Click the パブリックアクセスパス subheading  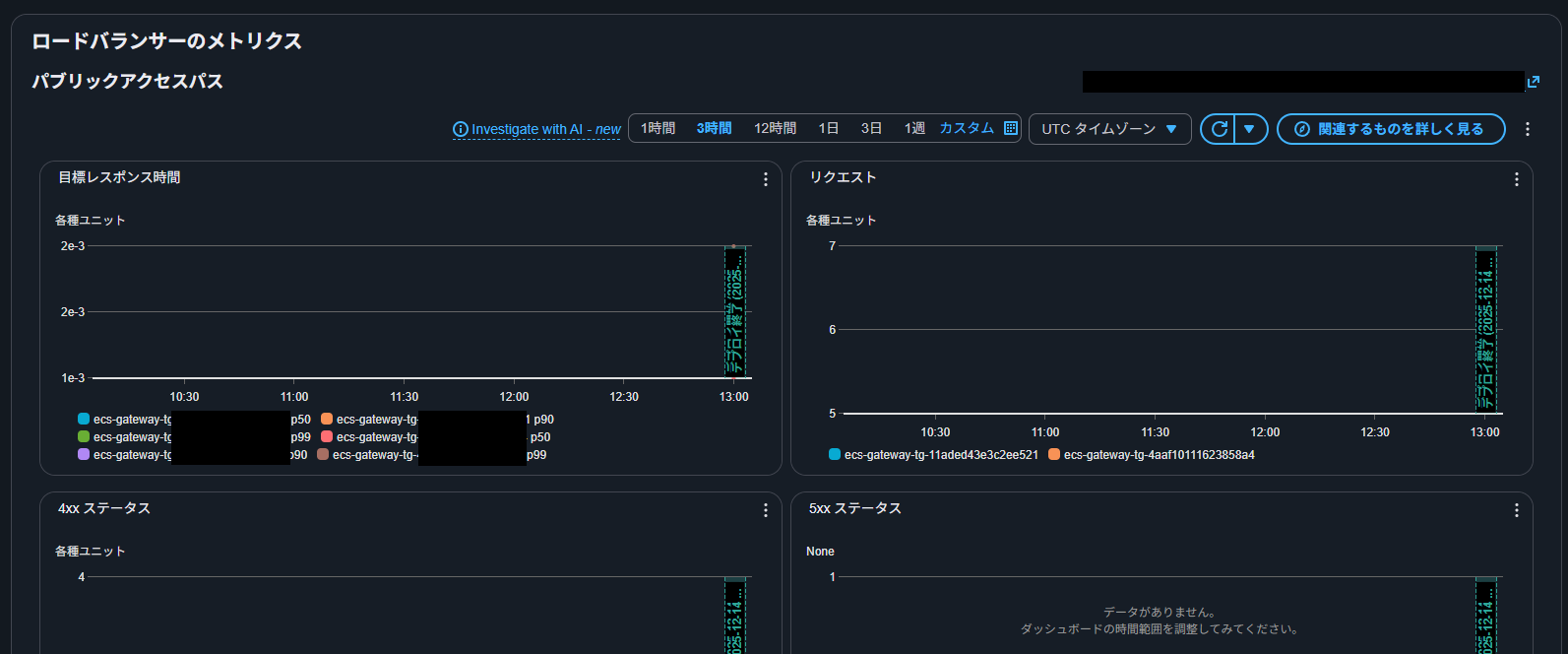tap(128, 81)
